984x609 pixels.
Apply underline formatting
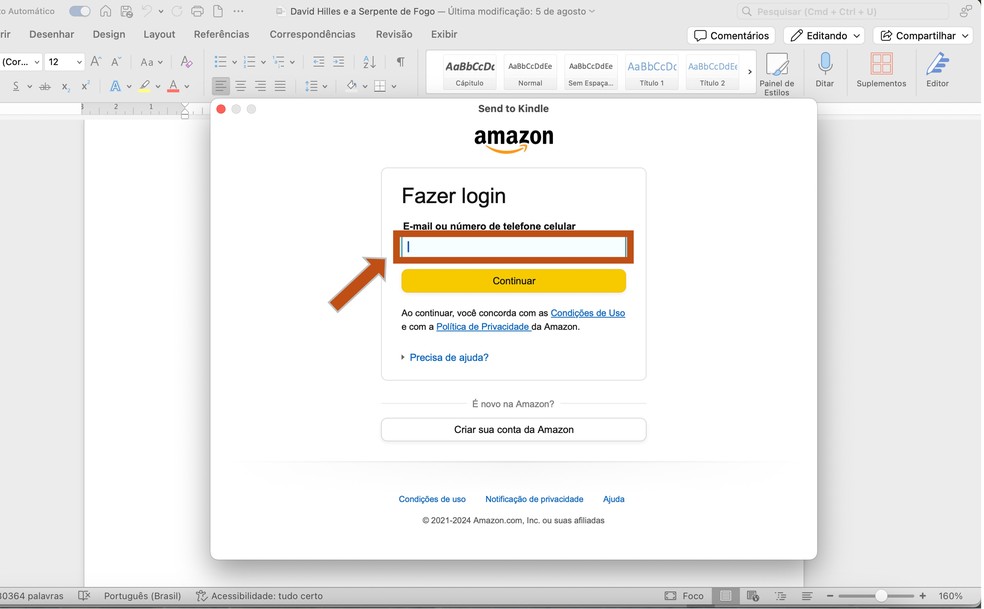click(x=16, y=86)
